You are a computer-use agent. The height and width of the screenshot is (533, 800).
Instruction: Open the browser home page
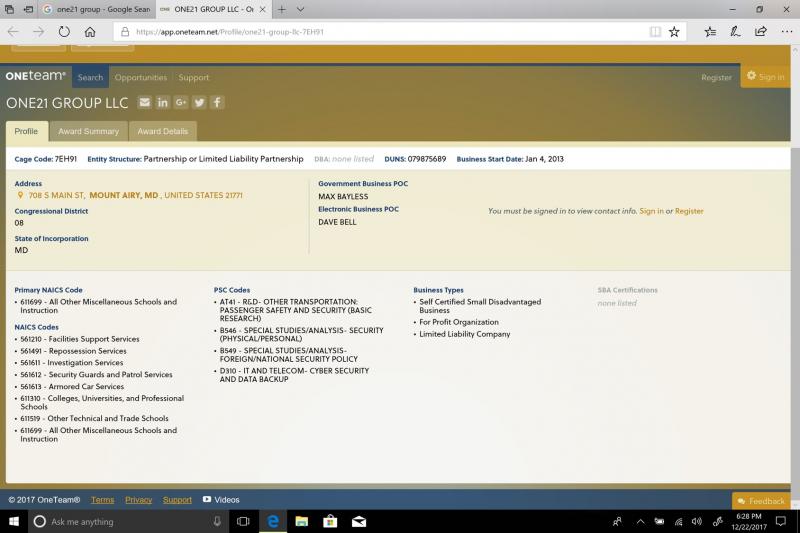(90, 32)
